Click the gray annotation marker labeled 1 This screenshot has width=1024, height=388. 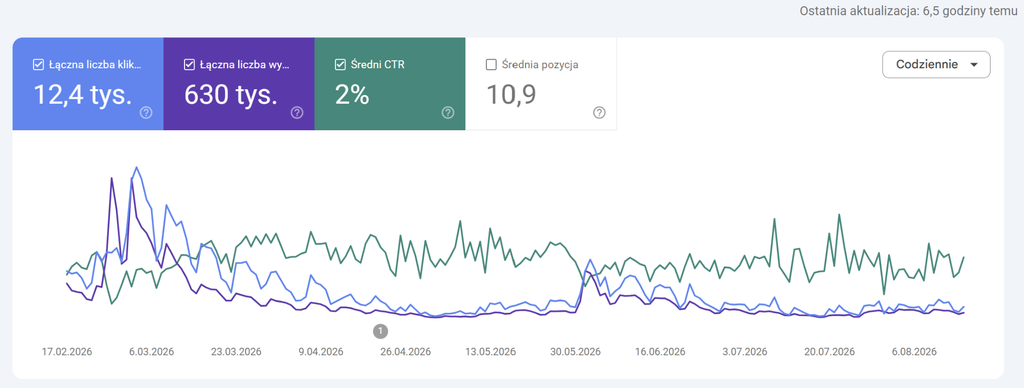[x=381, y=331]
